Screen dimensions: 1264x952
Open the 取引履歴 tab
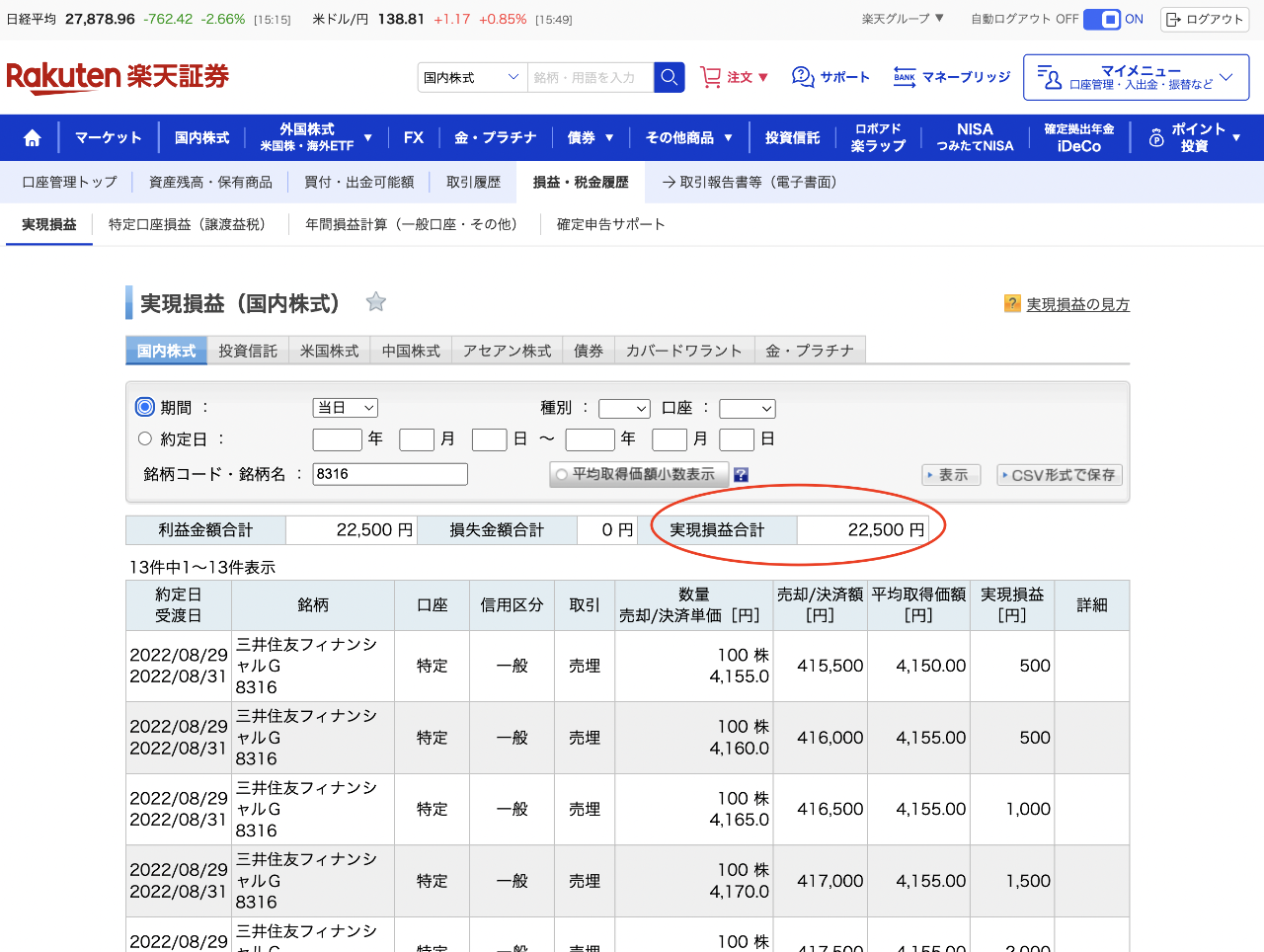point(473,183)
